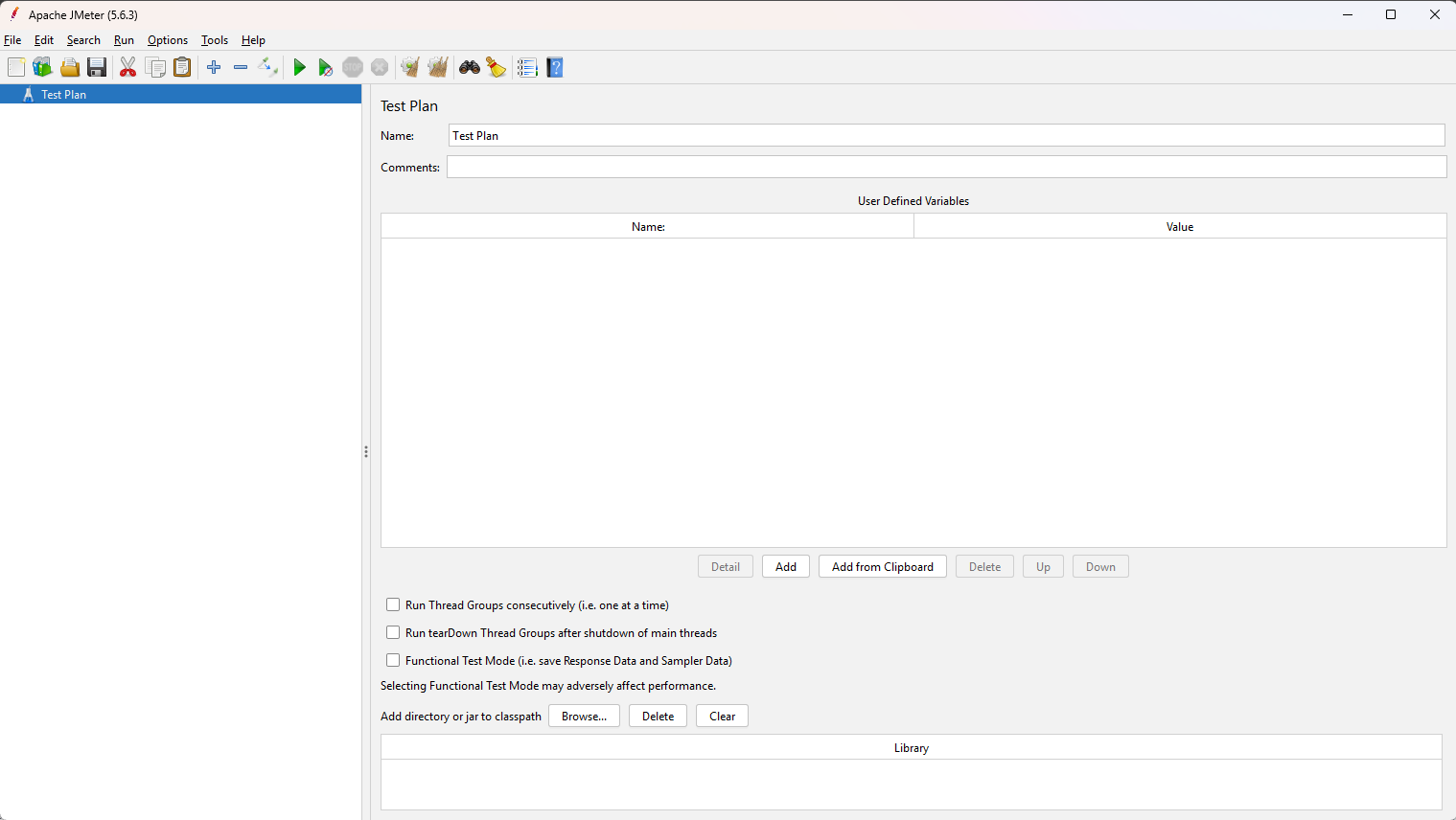Viewport: 1456px width, 820px height.
Task: Click the classpath Clear button
Action: point(722,716)
